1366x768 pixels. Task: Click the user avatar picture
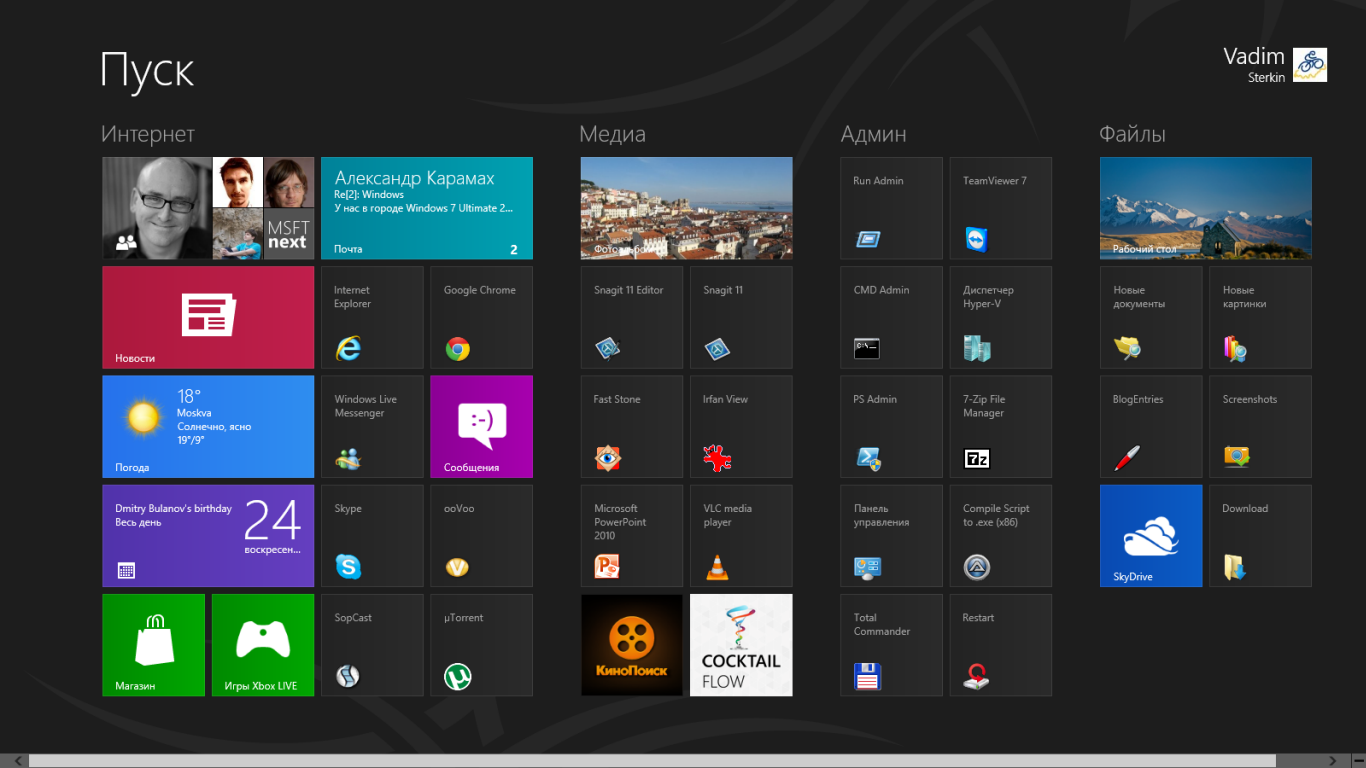point(1310,65)
